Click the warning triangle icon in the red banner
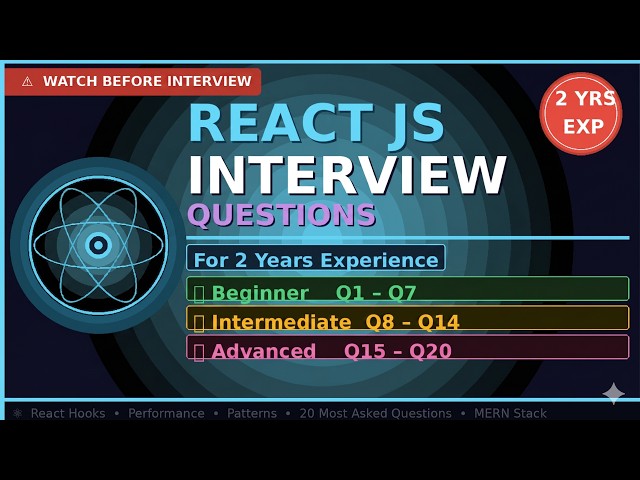This screenshot has height=480, width=640. pyautogui.click(x=27, y=81)
